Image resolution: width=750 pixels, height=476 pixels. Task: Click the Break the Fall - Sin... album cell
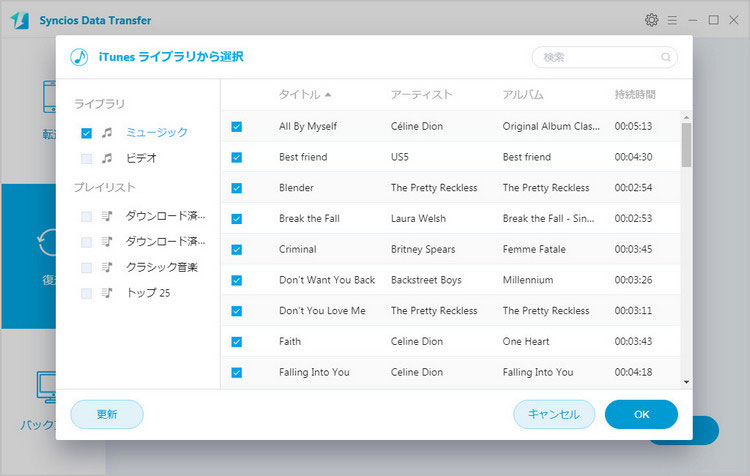tap(548, 219)
